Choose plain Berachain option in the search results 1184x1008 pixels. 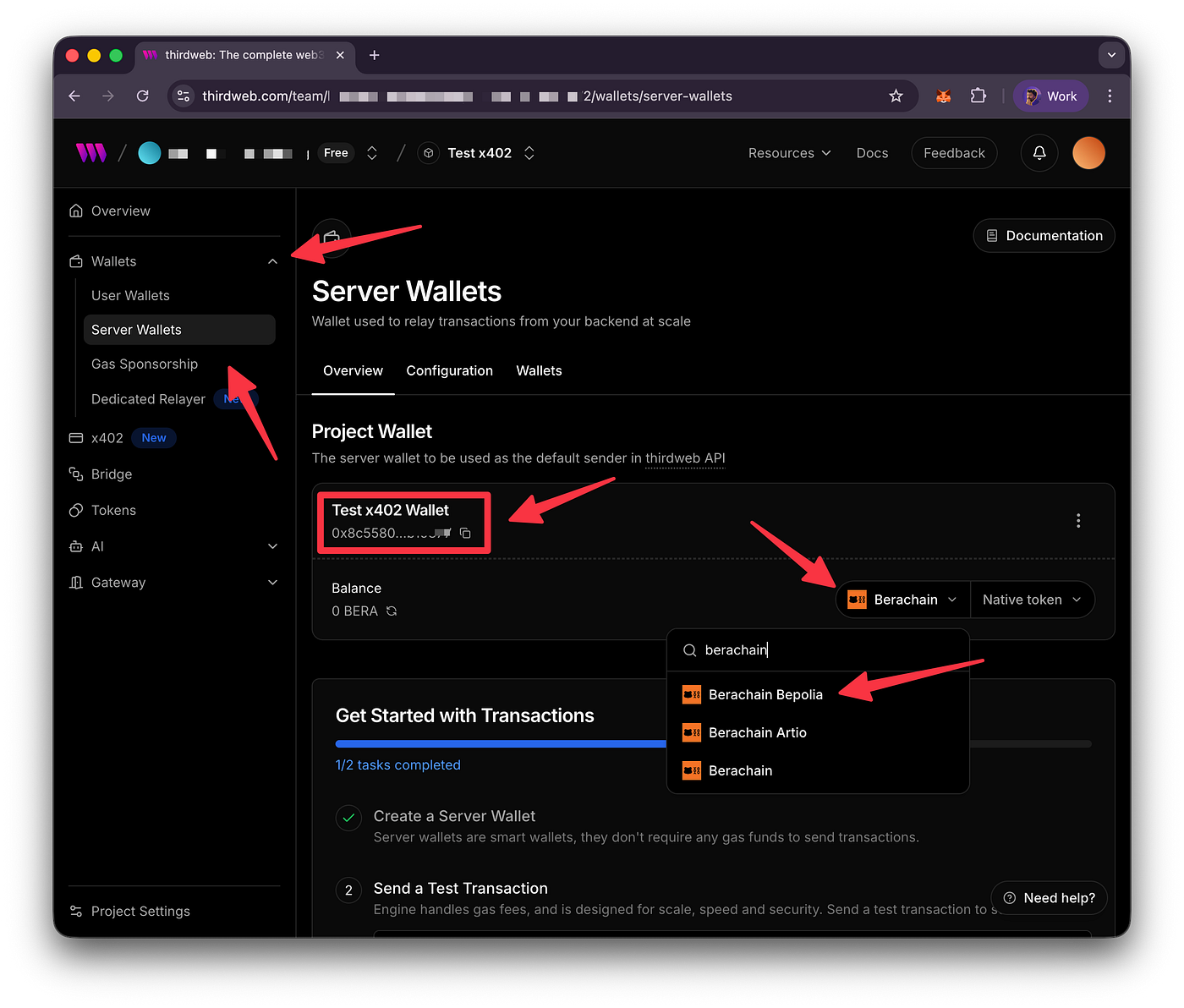(x=818, y=770)
